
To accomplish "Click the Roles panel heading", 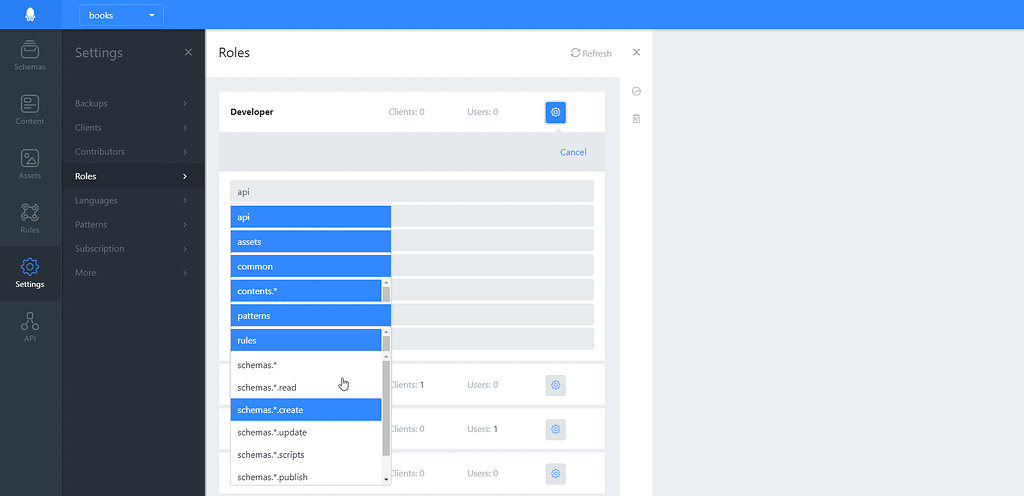I will click(234, 53).
